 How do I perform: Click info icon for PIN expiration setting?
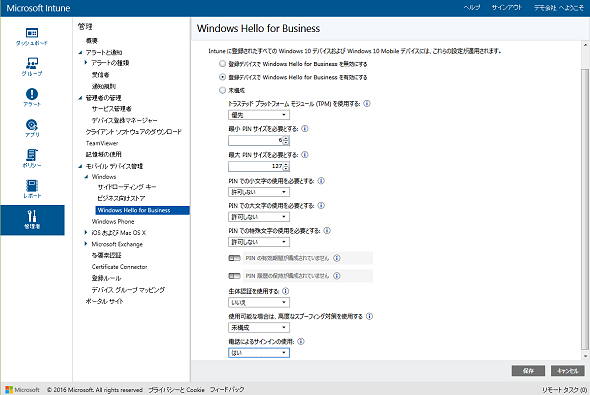337,258
